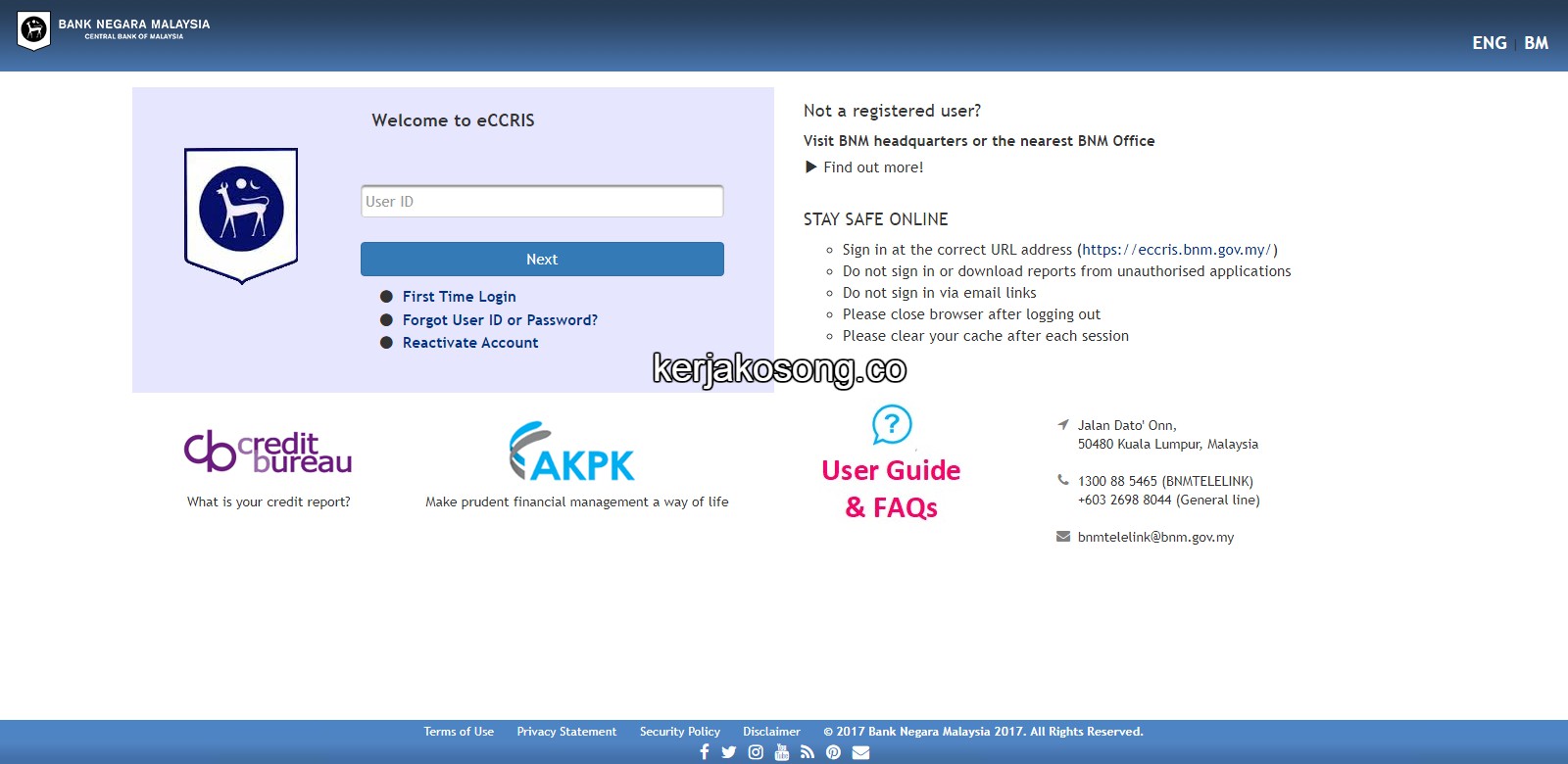The image size is (1568, 764).
Task: Click the phone icon beside BNMTELELINK number
Action: (x=1062, y=480)
